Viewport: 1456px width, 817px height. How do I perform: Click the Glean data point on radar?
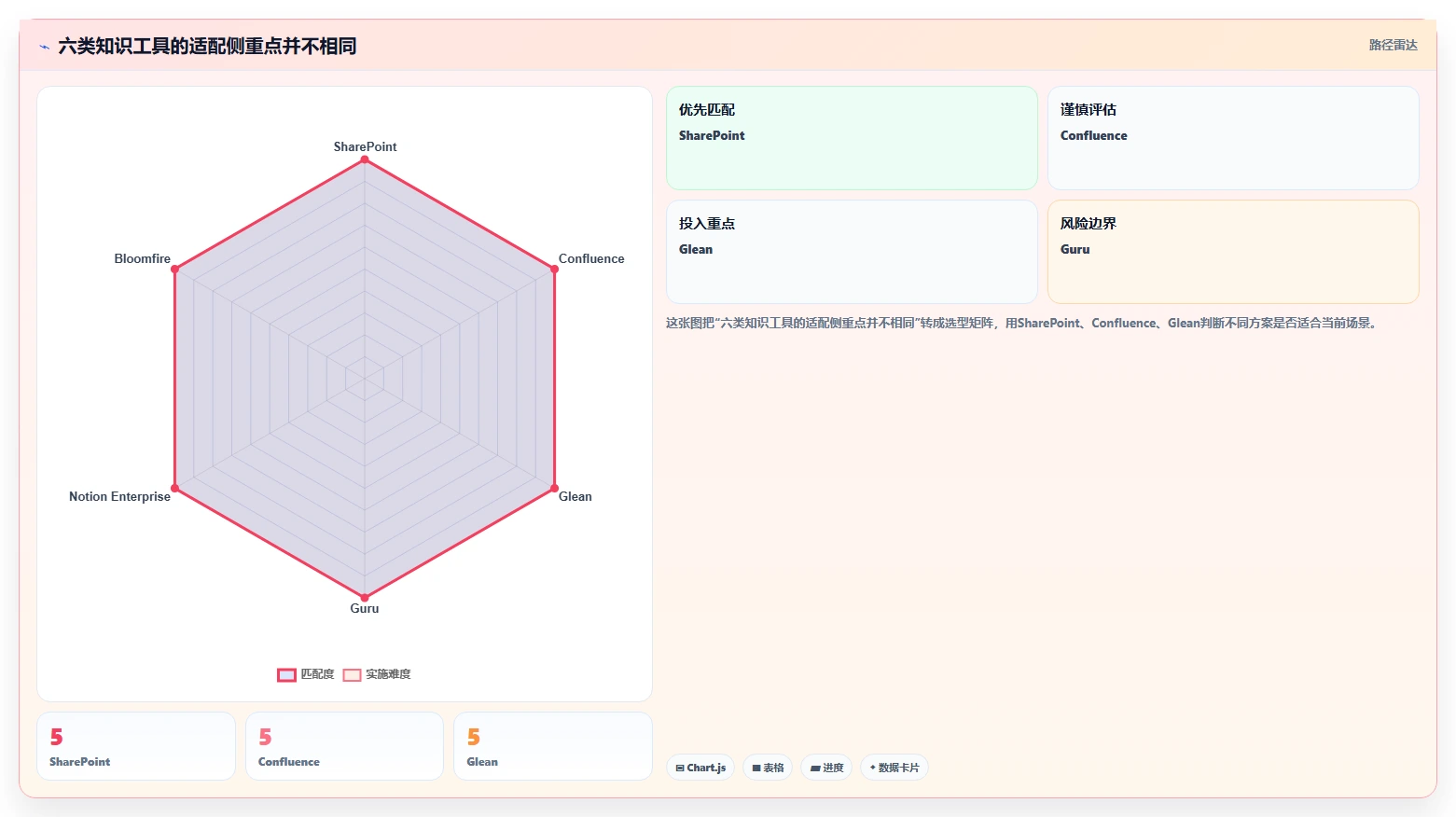(x=554, y=488)
